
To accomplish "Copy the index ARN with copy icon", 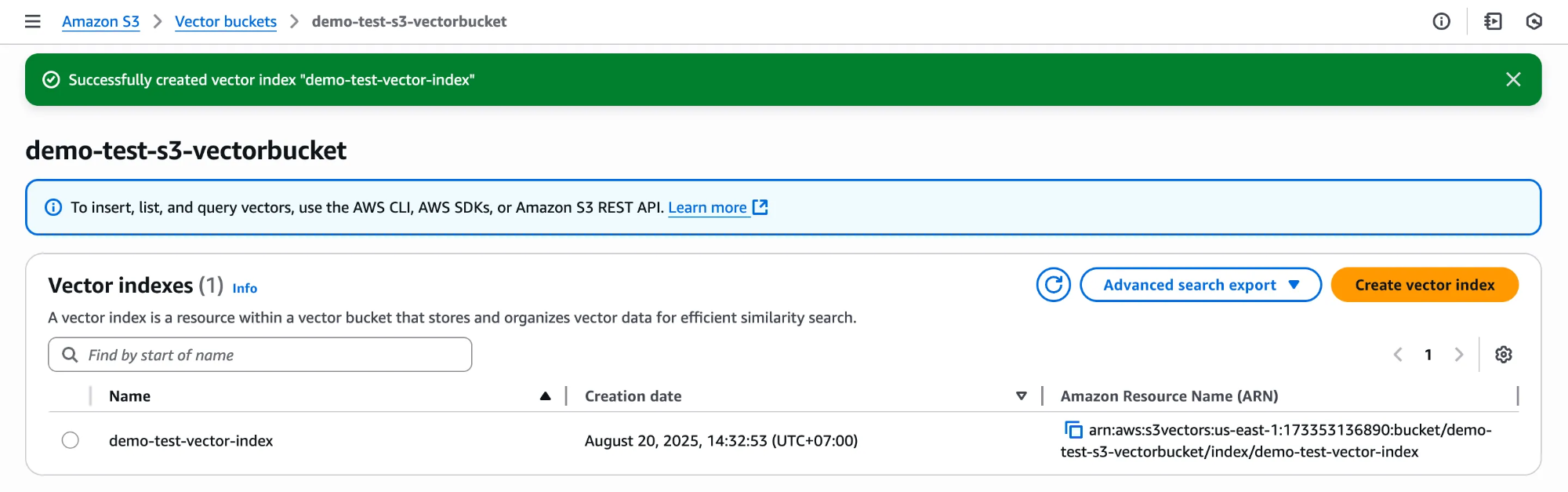I will point(1073,430).
